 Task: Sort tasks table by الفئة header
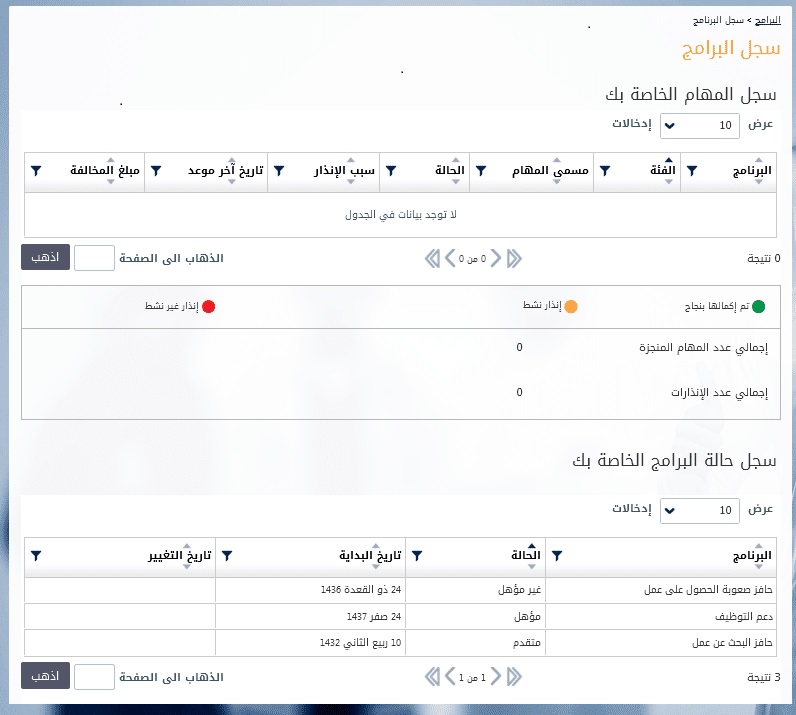click(x=662, y=171)
